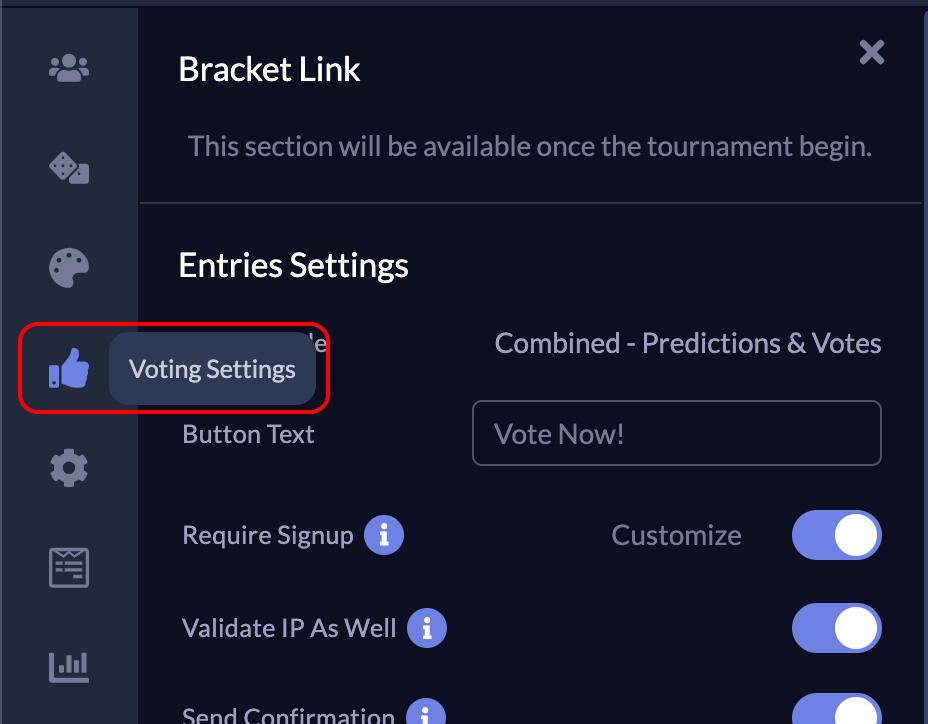Open the gear general settings icon

(x=68, y=467)
